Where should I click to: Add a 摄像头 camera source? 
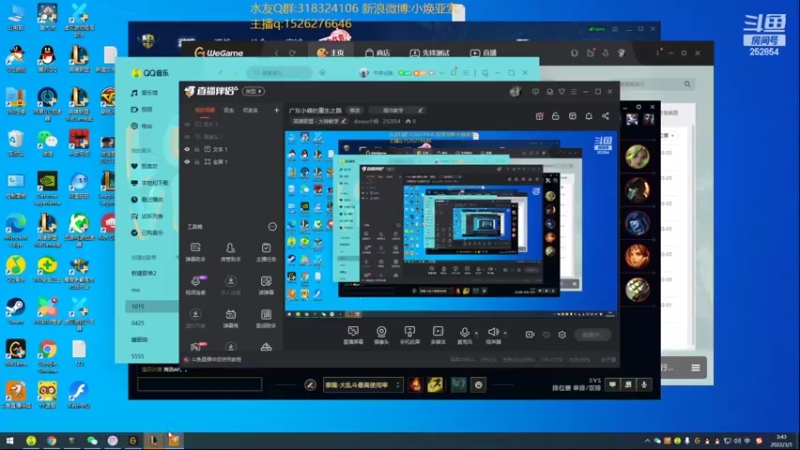pyautogui.click(x=381, y=335)
